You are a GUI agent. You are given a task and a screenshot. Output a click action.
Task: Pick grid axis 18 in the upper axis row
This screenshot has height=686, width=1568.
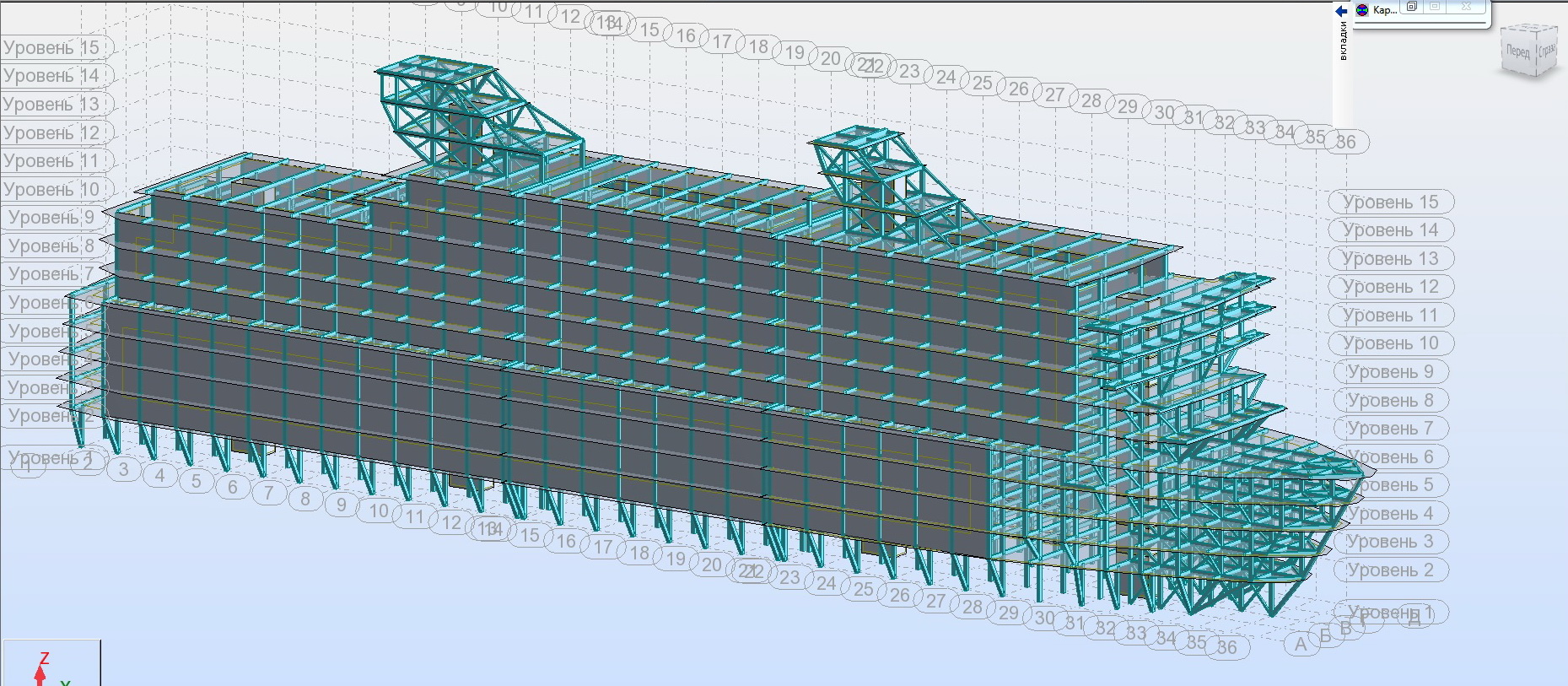click(x=758, y=46)
